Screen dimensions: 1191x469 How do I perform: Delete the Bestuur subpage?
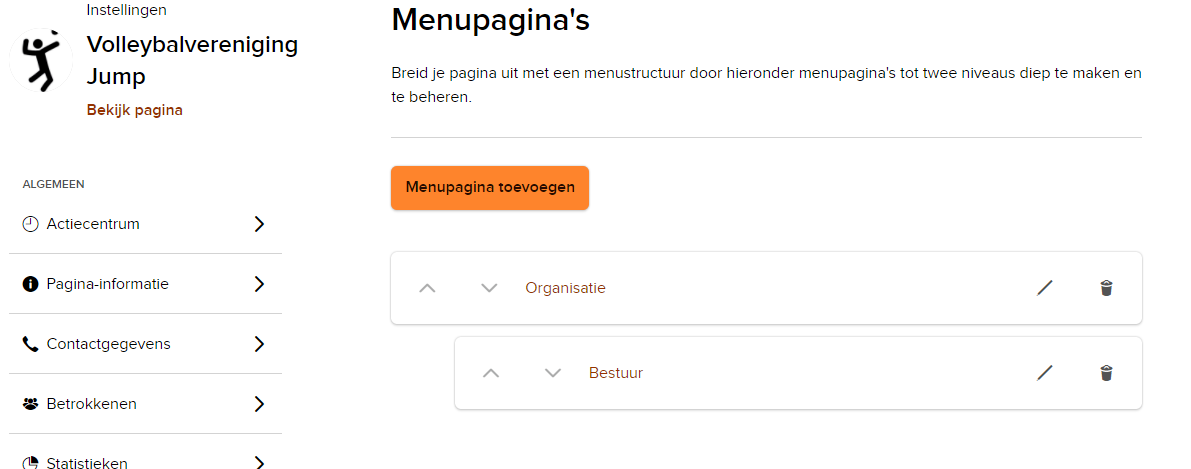tap(1106, 373)
